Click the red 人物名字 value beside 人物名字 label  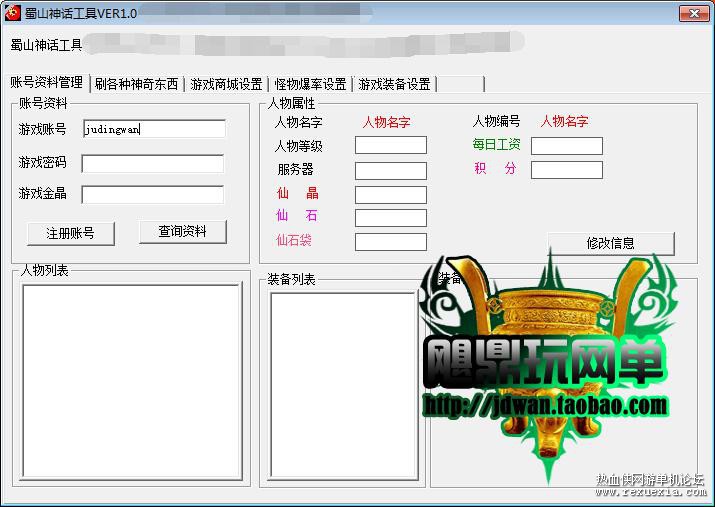386,122
